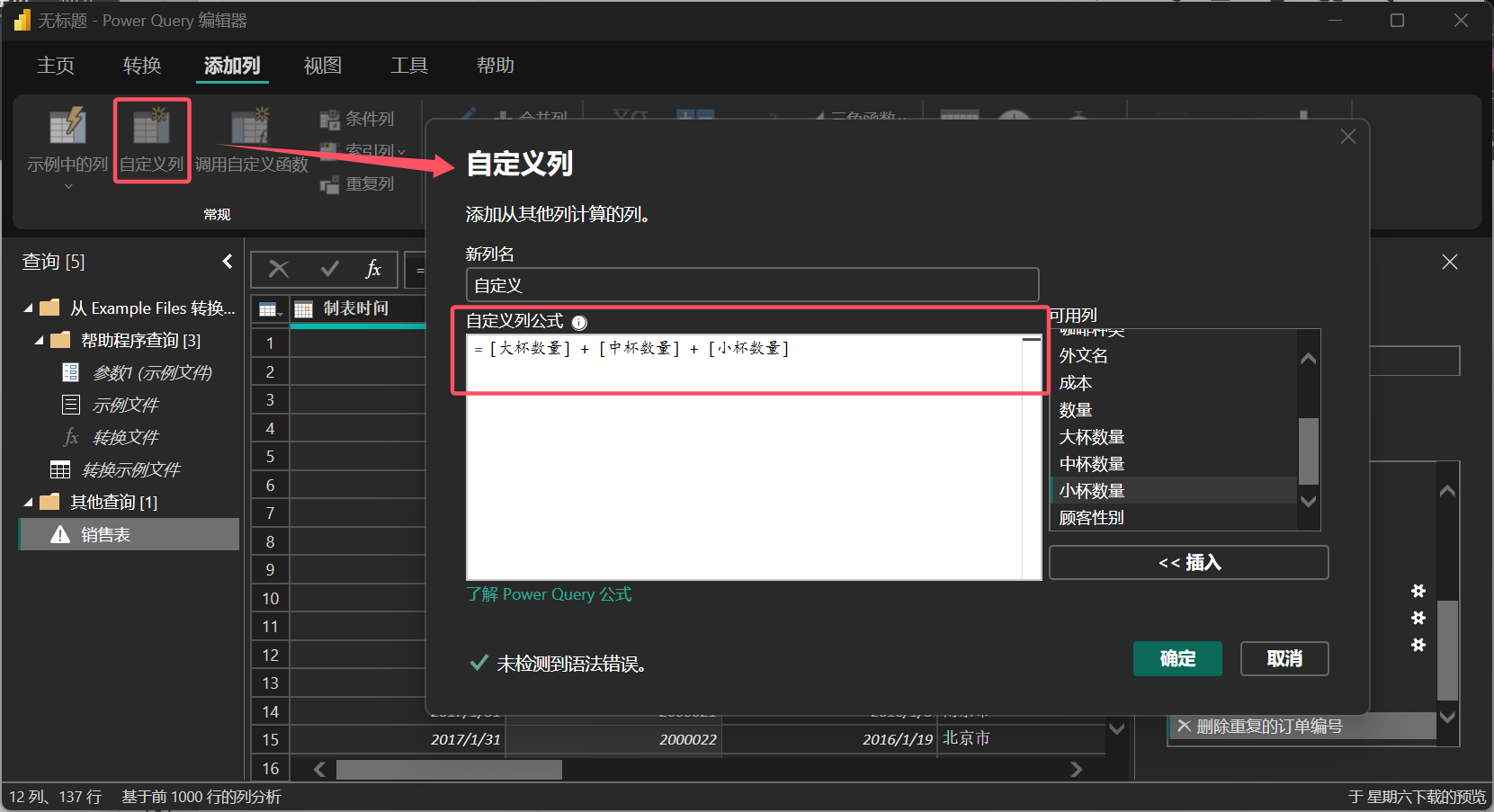
Task: Click the 制表时间 column header
Action: click(358, 308)
